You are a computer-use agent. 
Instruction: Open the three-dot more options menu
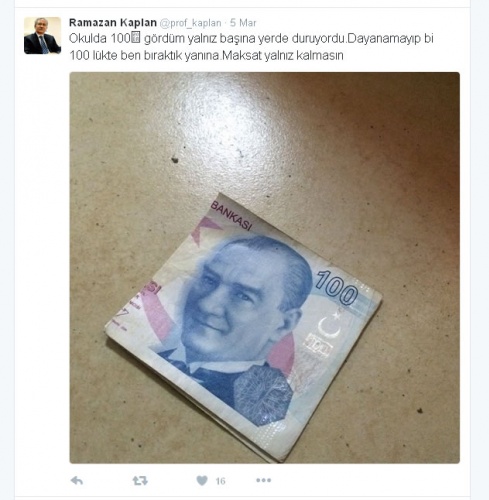(263, 480)
